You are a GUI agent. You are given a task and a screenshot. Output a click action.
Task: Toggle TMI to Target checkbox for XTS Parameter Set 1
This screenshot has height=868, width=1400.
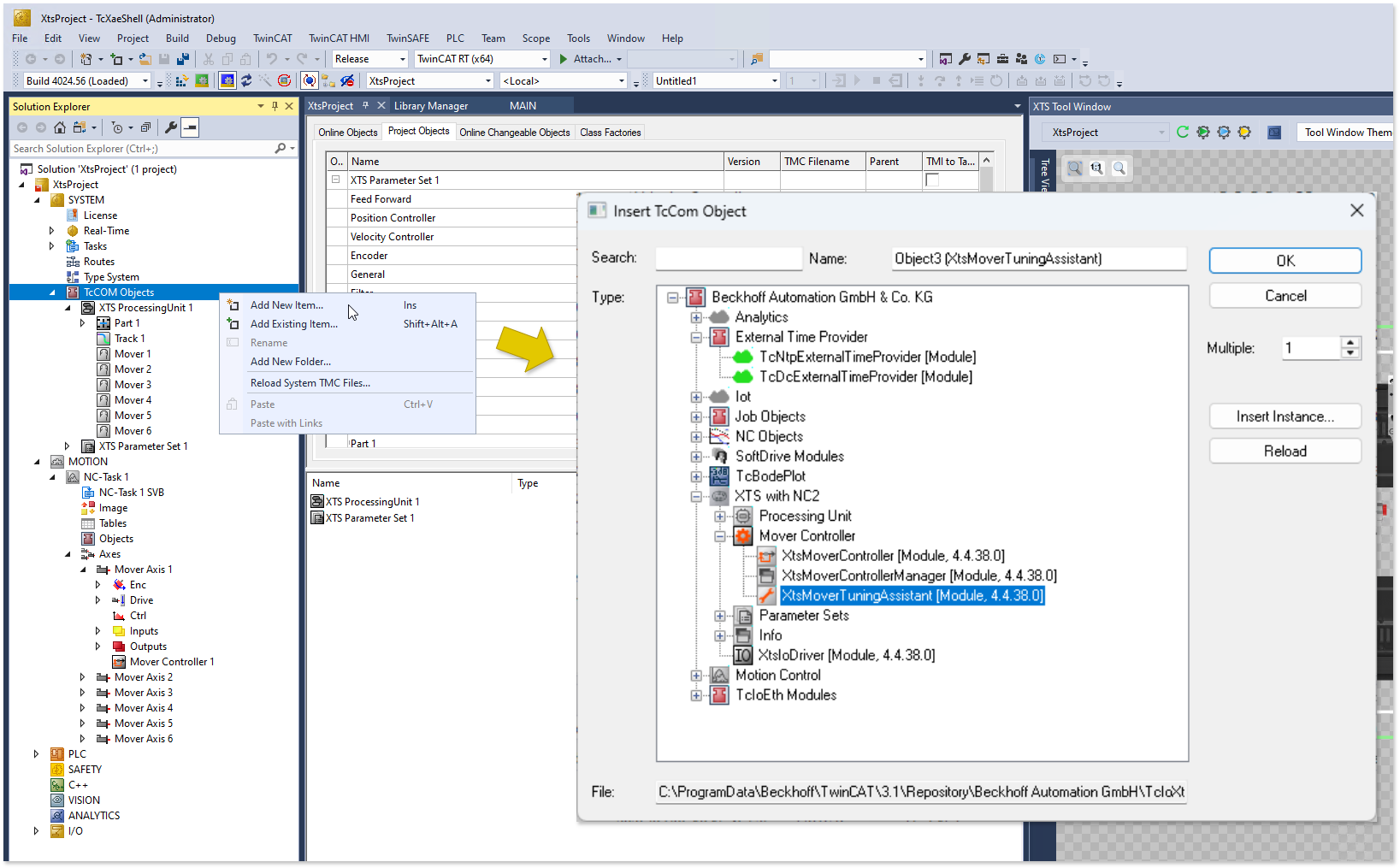(932, 180)
